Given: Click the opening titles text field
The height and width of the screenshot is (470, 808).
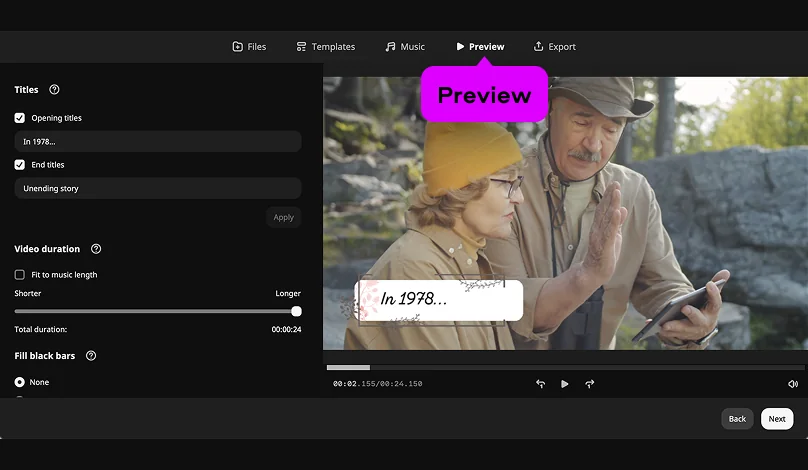Looking at the screenshot, I should click(157, 142).
